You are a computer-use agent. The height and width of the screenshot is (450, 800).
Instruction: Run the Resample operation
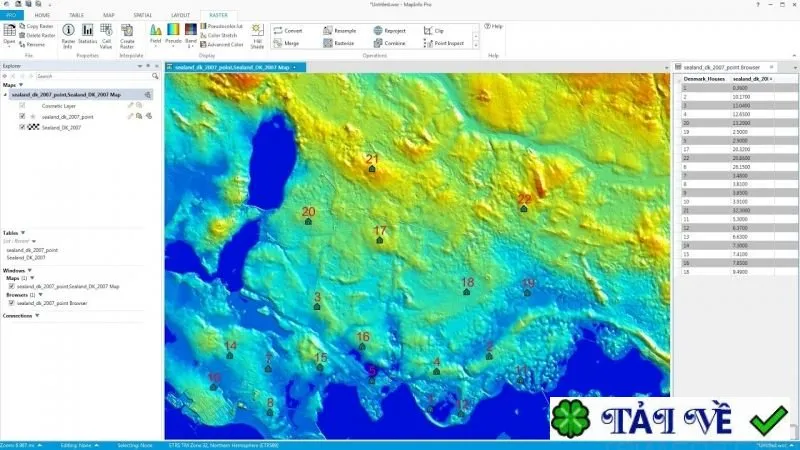pos(340,31)
